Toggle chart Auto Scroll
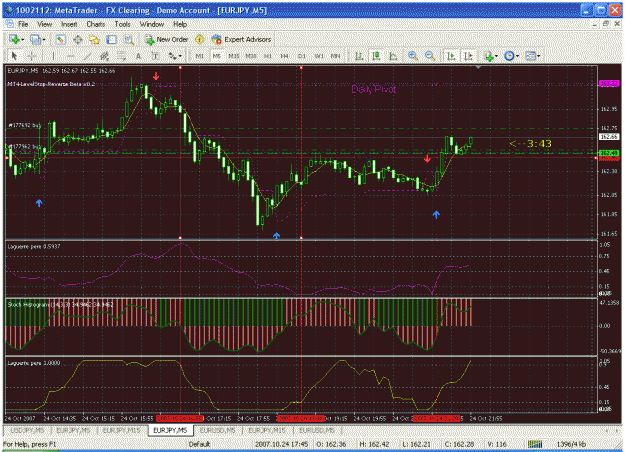The height and width of the screenshot is (452, 625). point(451,56)
